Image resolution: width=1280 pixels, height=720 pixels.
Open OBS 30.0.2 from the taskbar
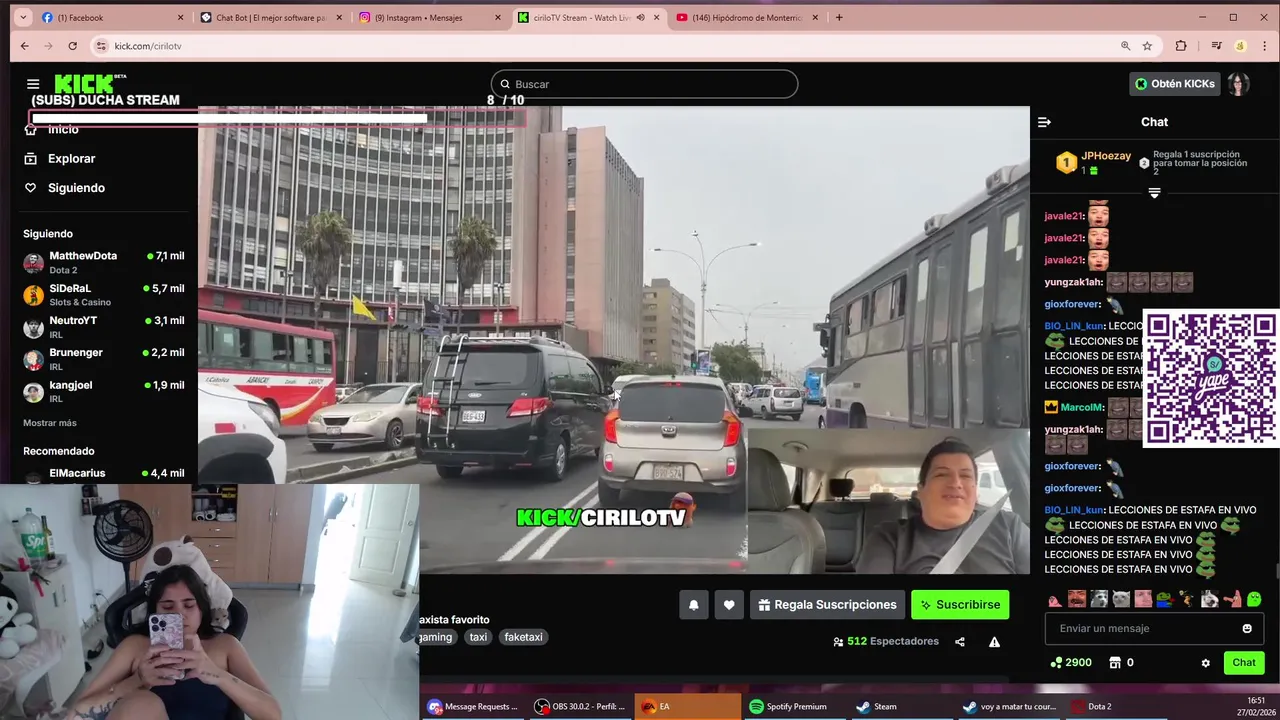580,706
